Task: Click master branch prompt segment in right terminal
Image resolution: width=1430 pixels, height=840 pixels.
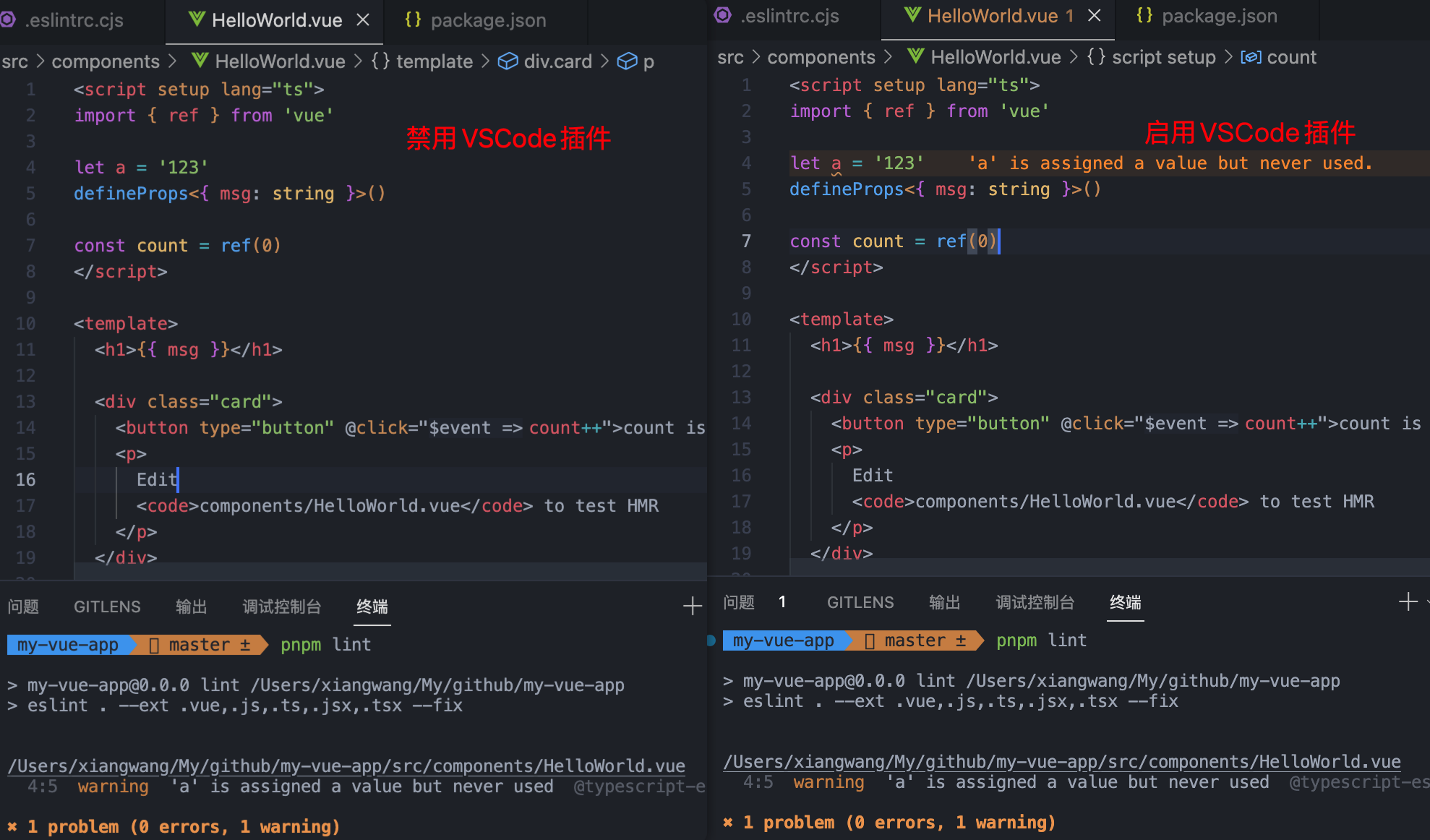Action: 915,640
